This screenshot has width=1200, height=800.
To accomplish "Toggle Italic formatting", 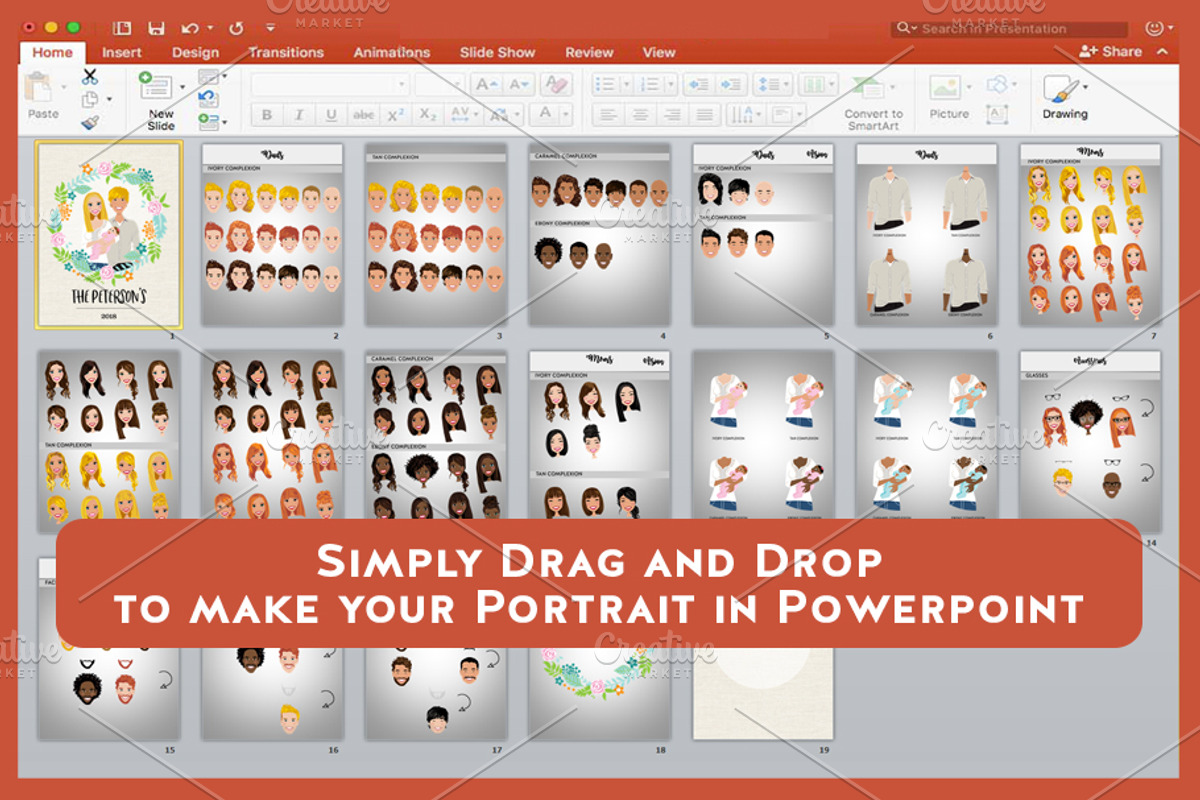I will click(x=299, y=115).
